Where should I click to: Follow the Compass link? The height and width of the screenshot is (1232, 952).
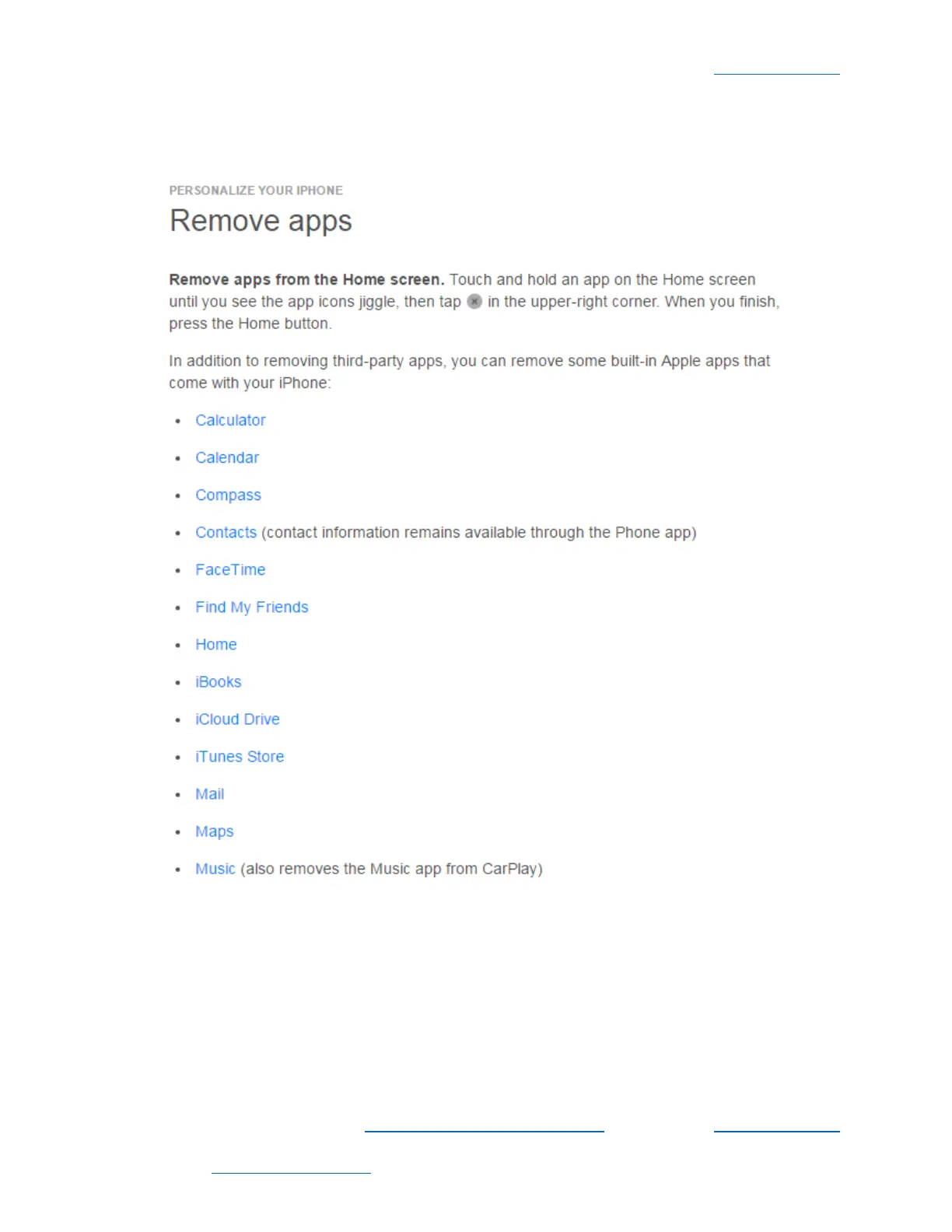pyautogui.click(x=228, y=495)
